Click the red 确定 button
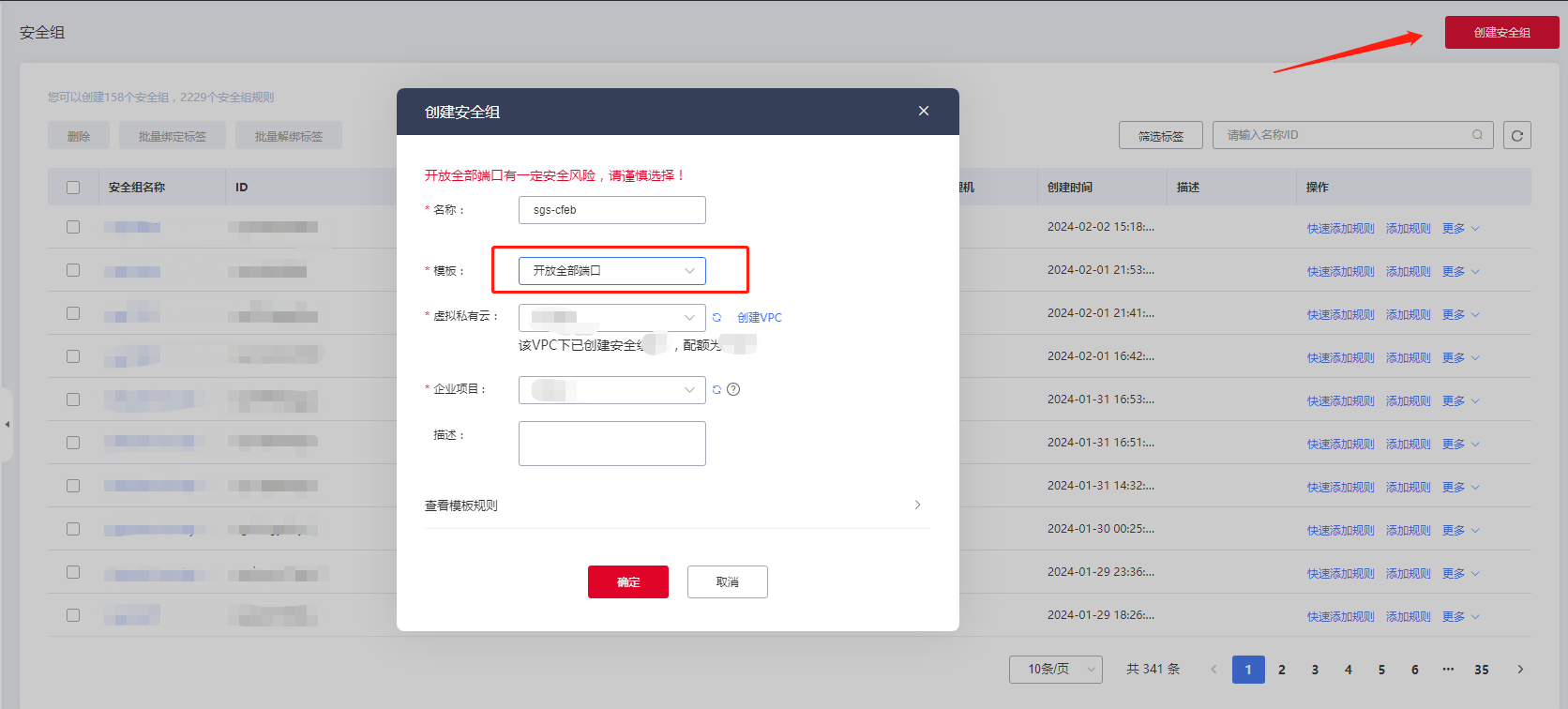Image resolution: width=1568 pixels, height=709 pixels. point(628,582)
